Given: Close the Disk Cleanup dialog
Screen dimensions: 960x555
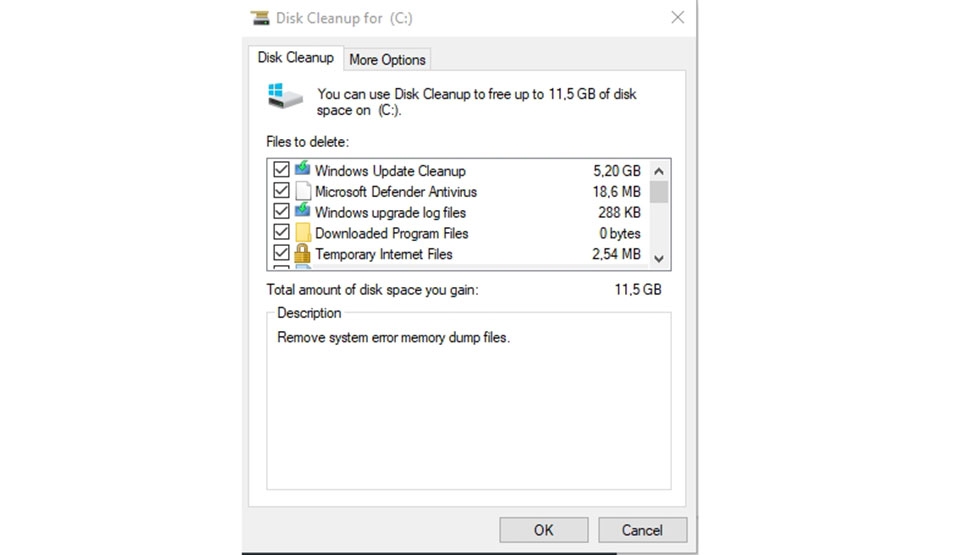Looking at the screenshot, I should 677,17.
